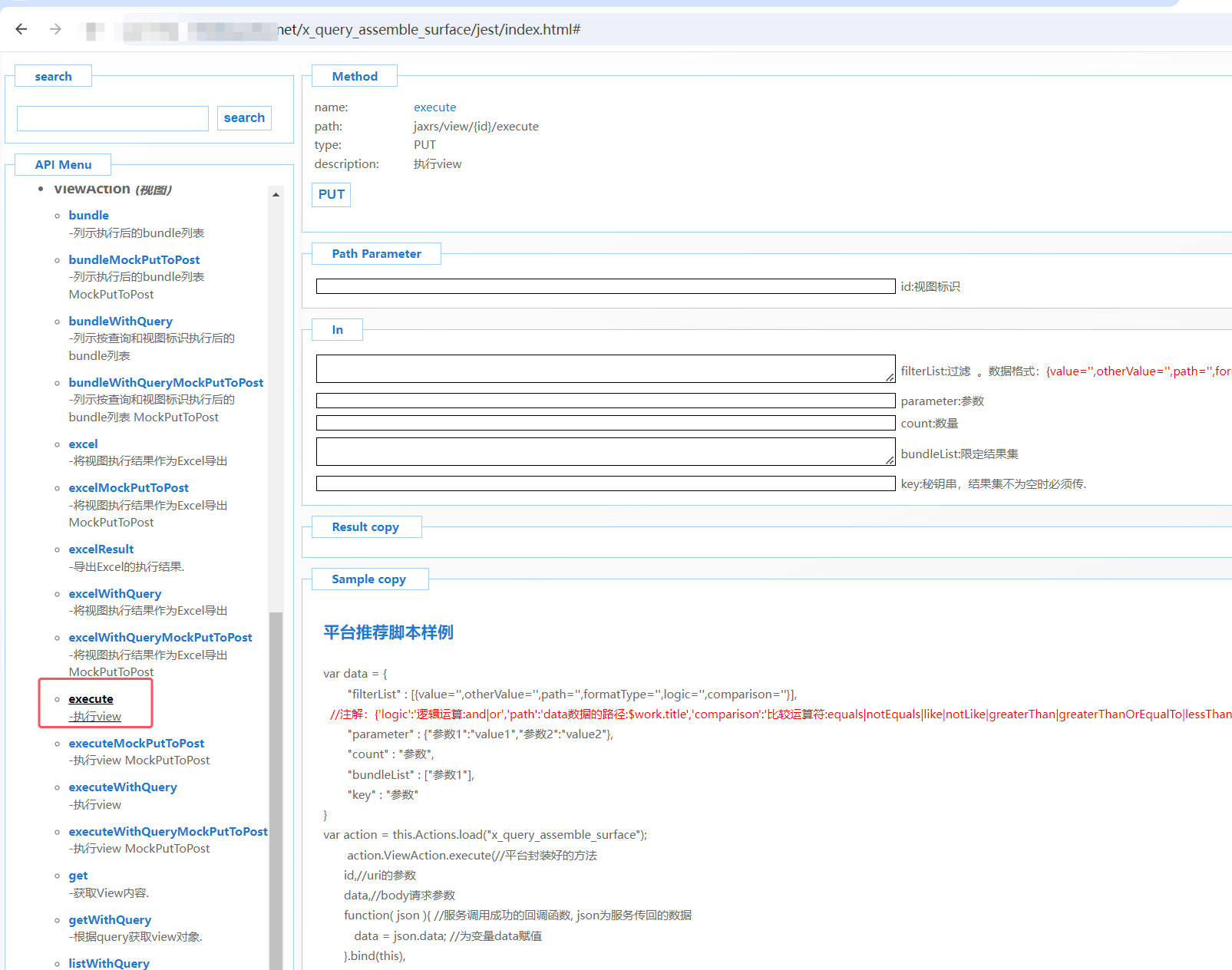Focus the count input field

coord(606,423)
